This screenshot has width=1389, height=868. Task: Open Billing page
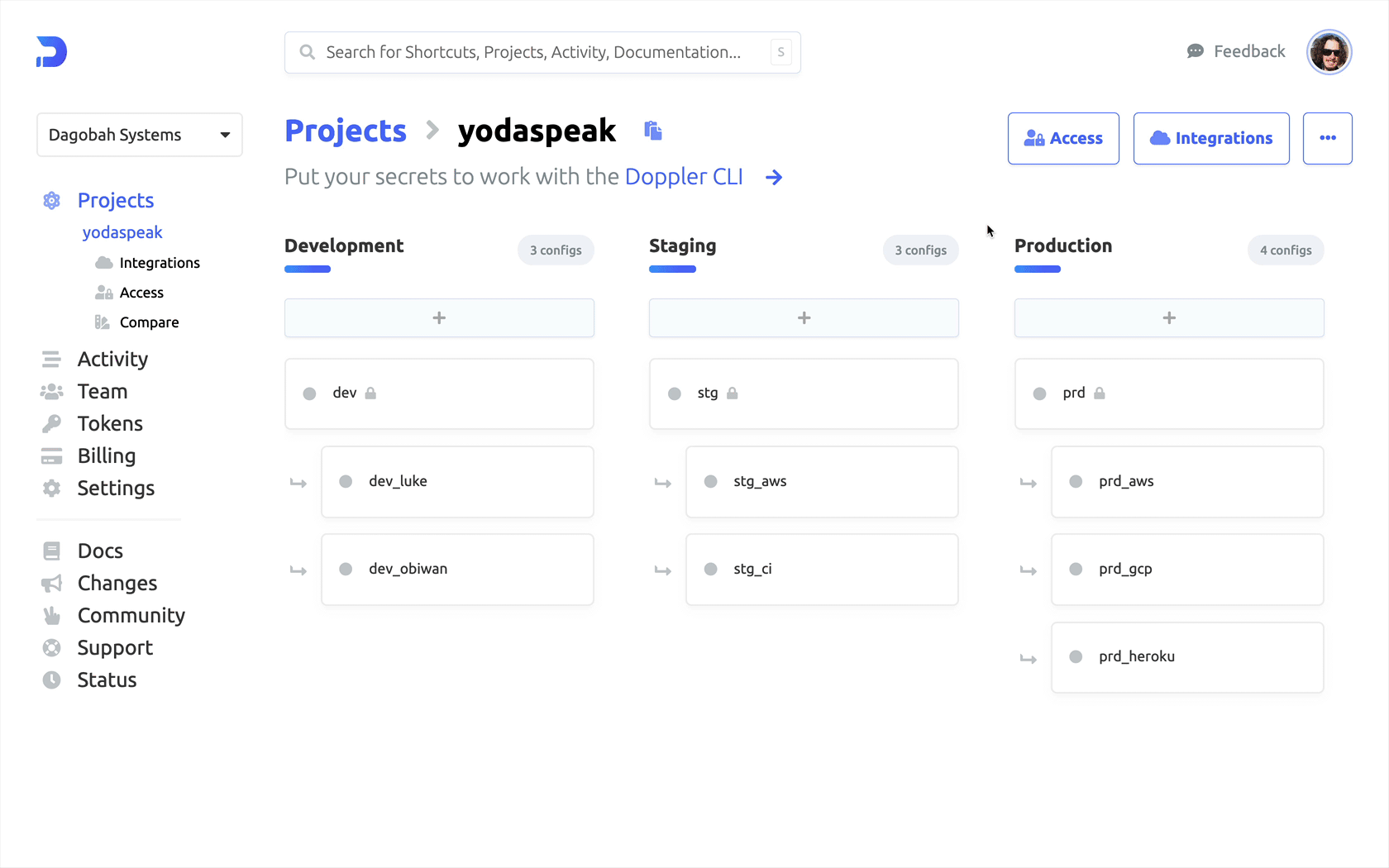[x=107, y=455]
